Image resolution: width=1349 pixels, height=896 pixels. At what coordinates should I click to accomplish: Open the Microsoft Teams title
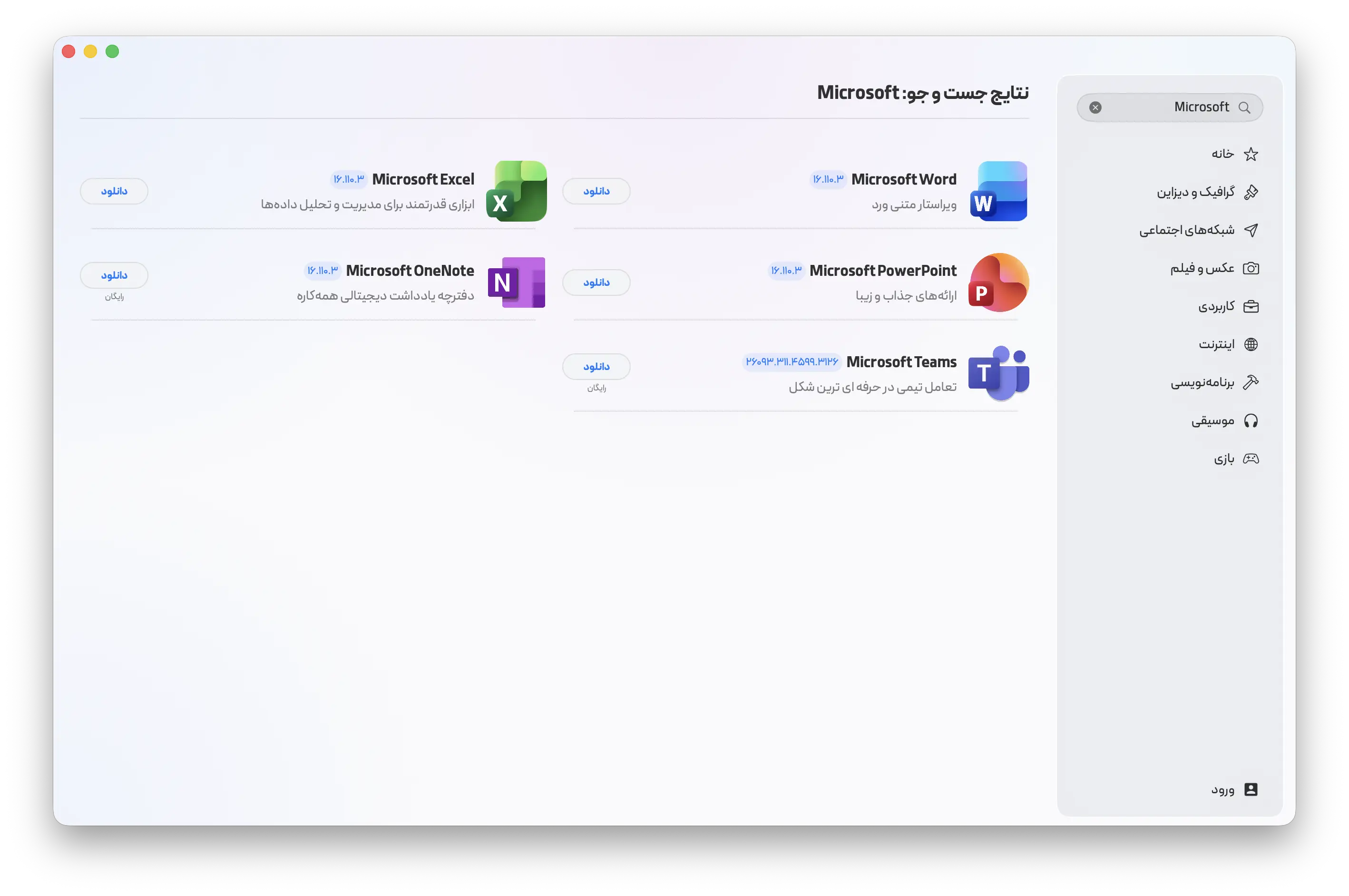[901, 362]
